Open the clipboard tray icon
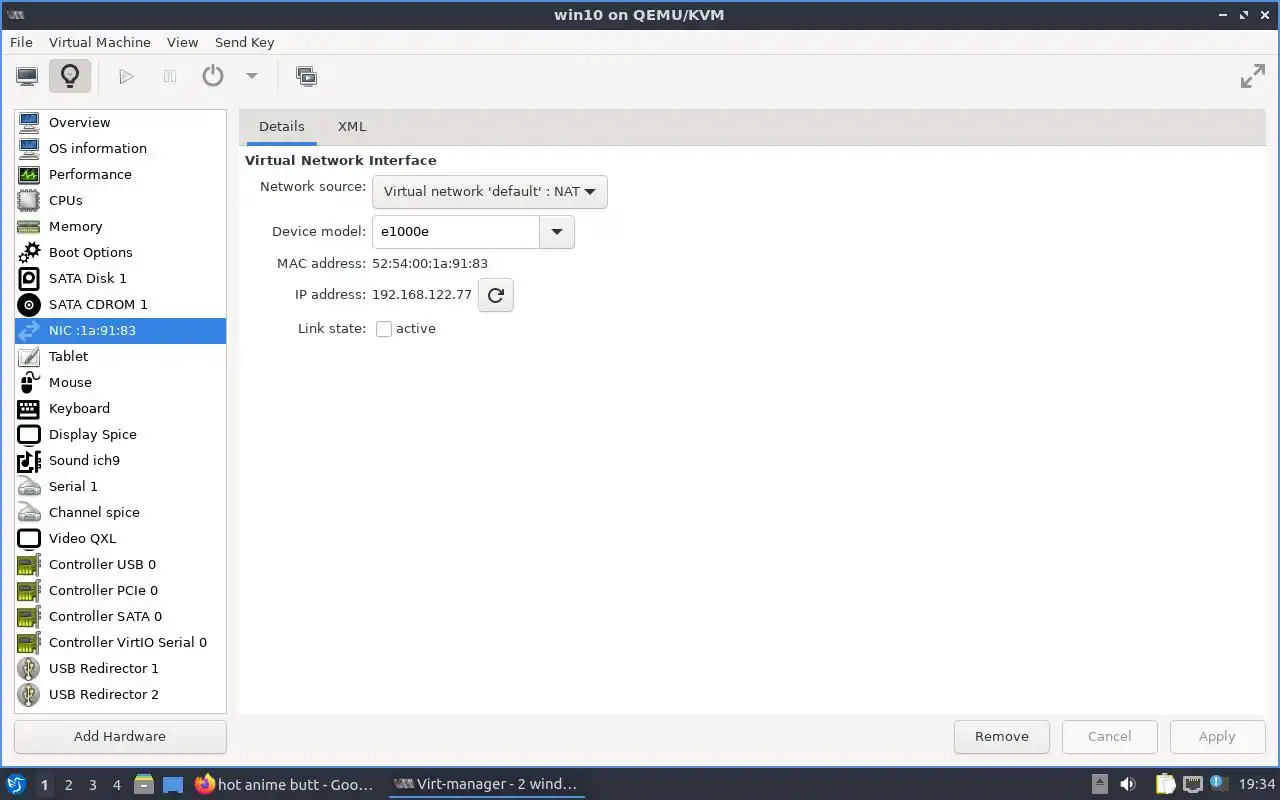Viewport: 1280px width, 800px height. click(x=1166, y=785)
